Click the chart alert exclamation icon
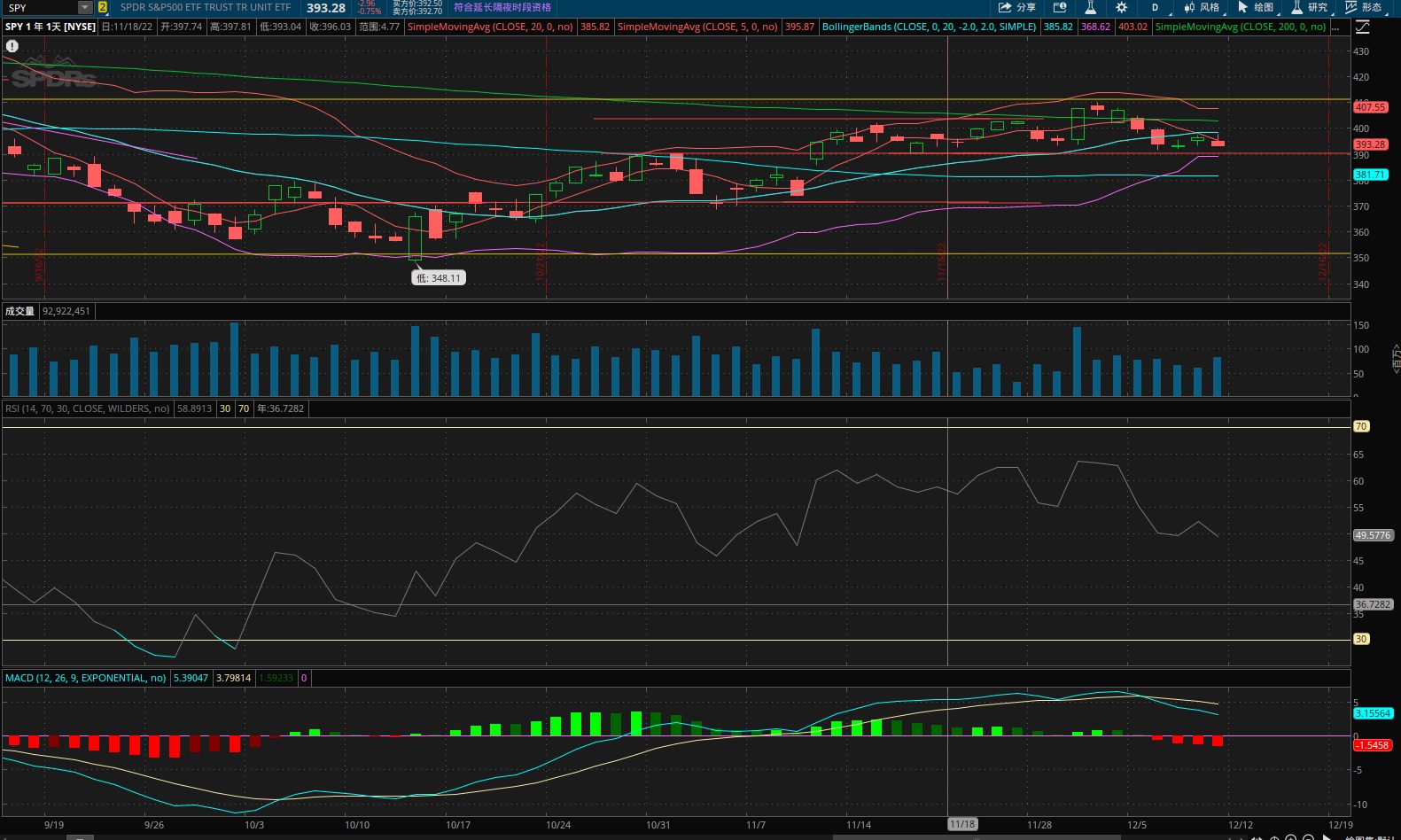This screenshot has height=840, width=1401. click(x=12, y=46)
